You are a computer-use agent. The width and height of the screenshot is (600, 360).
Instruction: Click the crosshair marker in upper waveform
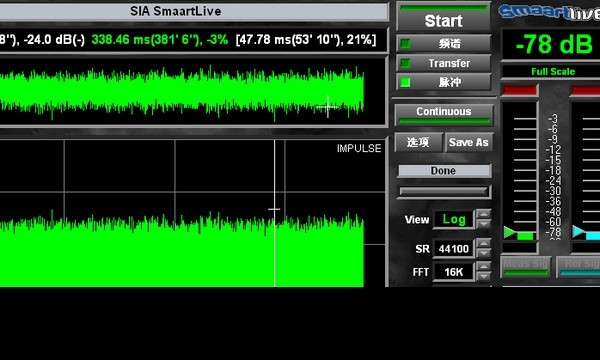click(x=328, y=107)
